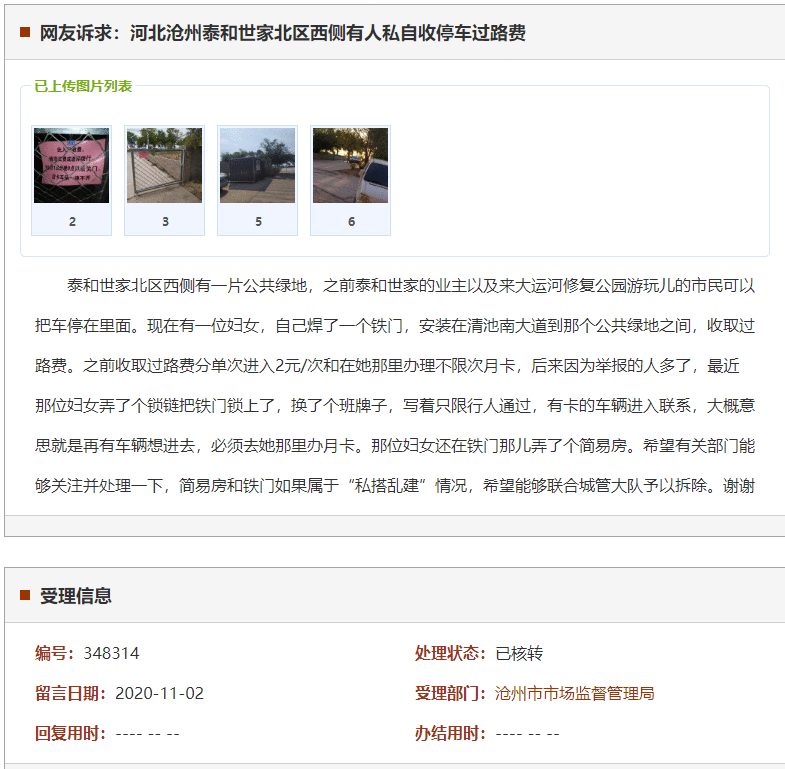Click the 办结用时 label
Image resolution: width=785 pixels, height=769 pixels.
click(451, 733)
